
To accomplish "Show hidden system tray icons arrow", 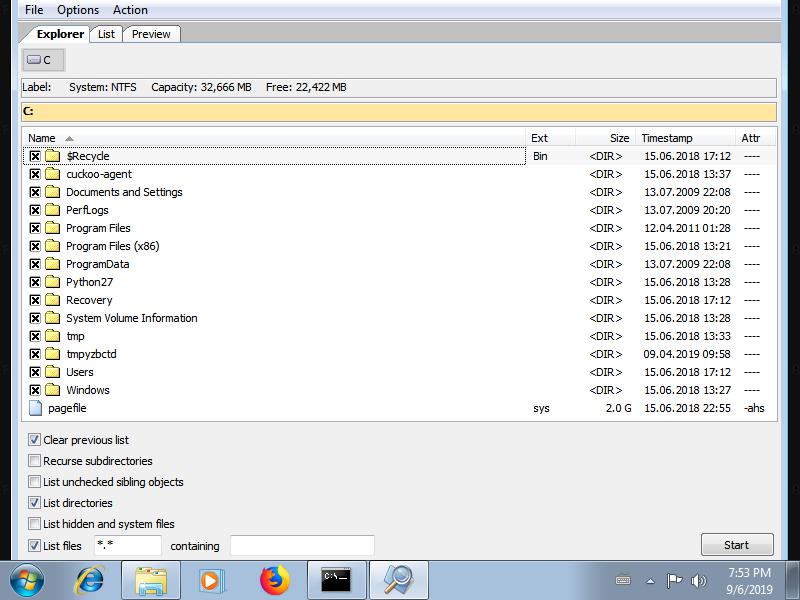I will pos(650,580).
